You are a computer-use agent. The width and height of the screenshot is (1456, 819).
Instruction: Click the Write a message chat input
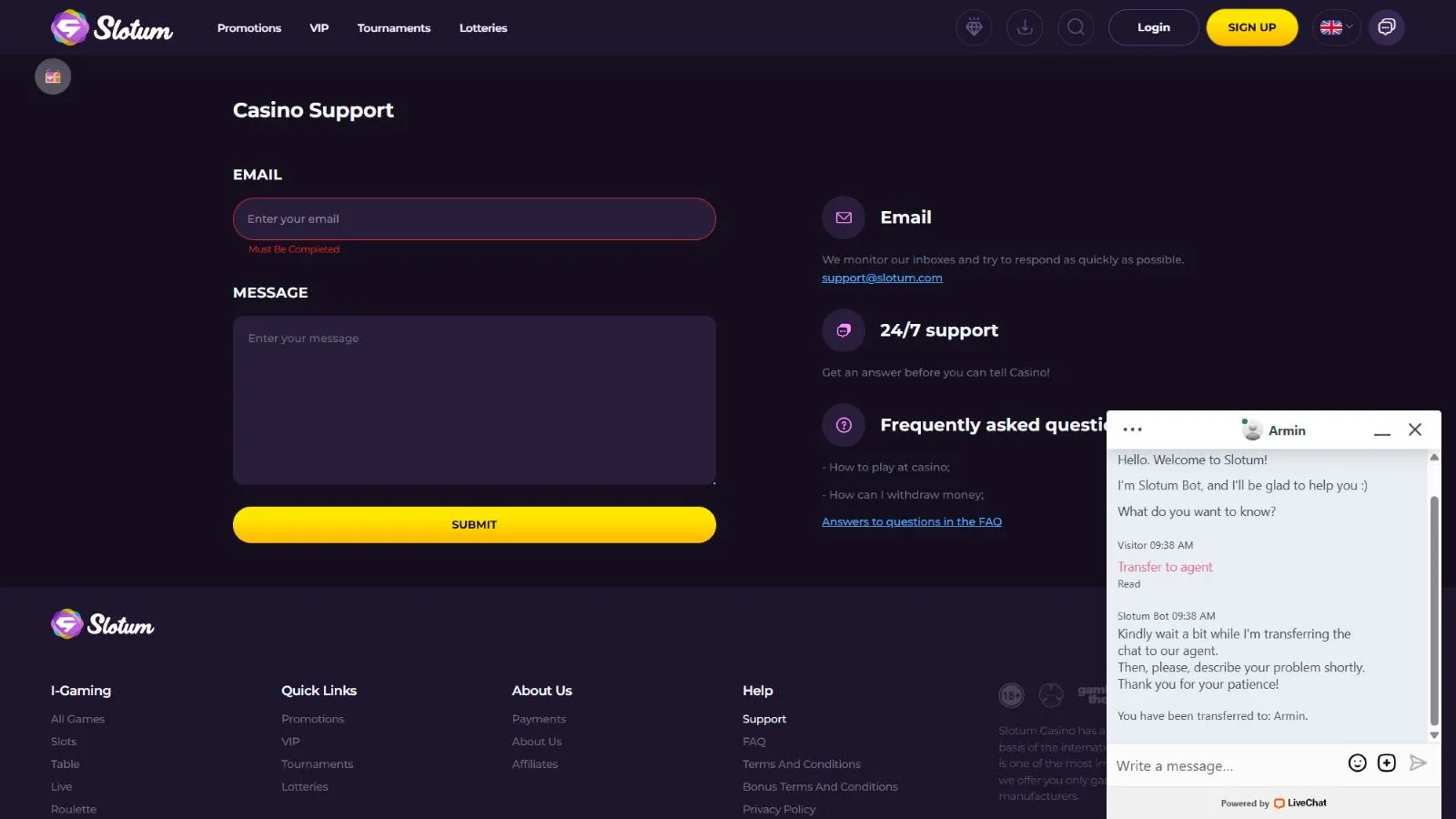(1224, 766)
